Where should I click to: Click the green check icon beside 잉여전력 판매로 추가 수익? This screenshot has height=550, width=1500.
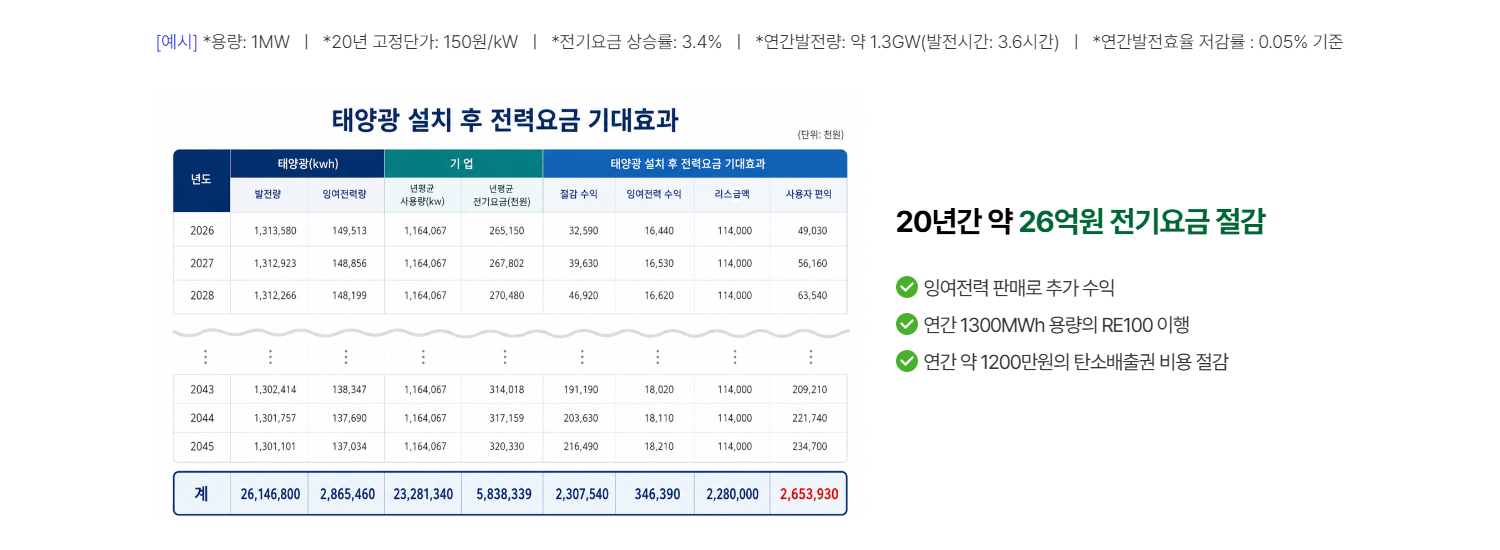pos(907,288)
